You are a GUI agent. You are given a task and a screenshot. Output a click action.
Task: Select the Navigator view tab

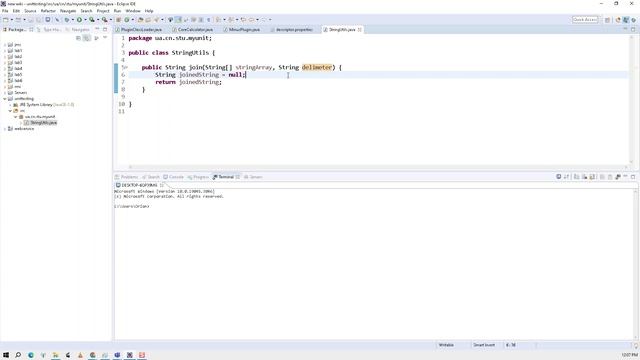pyautogui.click(x=78, y=30)
